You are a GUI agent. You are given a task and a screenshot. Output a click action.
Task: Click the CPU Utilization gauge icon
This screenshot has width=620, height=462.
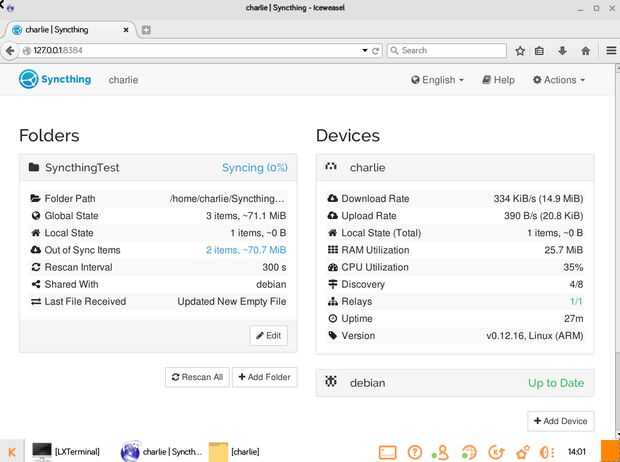click(x=333, y=267)
